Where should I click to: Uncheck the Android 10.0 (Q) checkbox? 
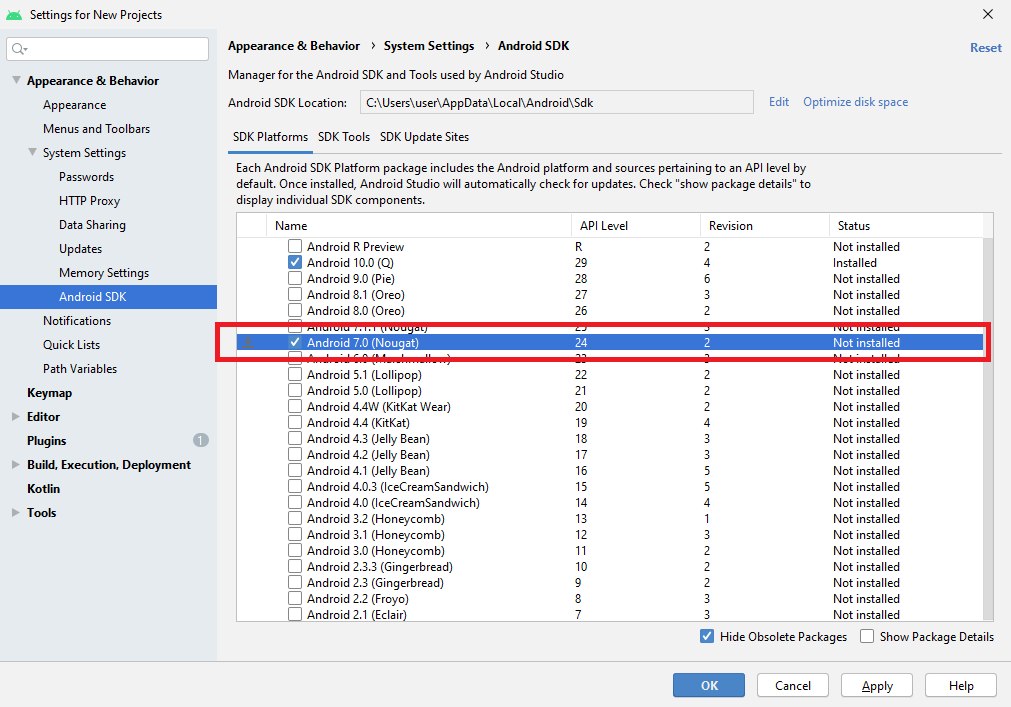295,262
